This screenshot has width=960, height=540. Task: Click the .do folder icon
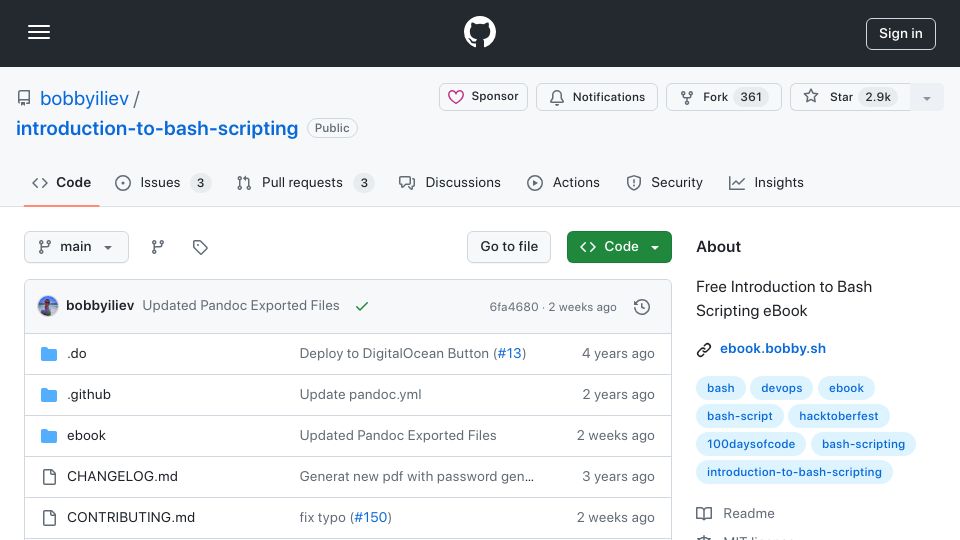(x=49, y=354)
